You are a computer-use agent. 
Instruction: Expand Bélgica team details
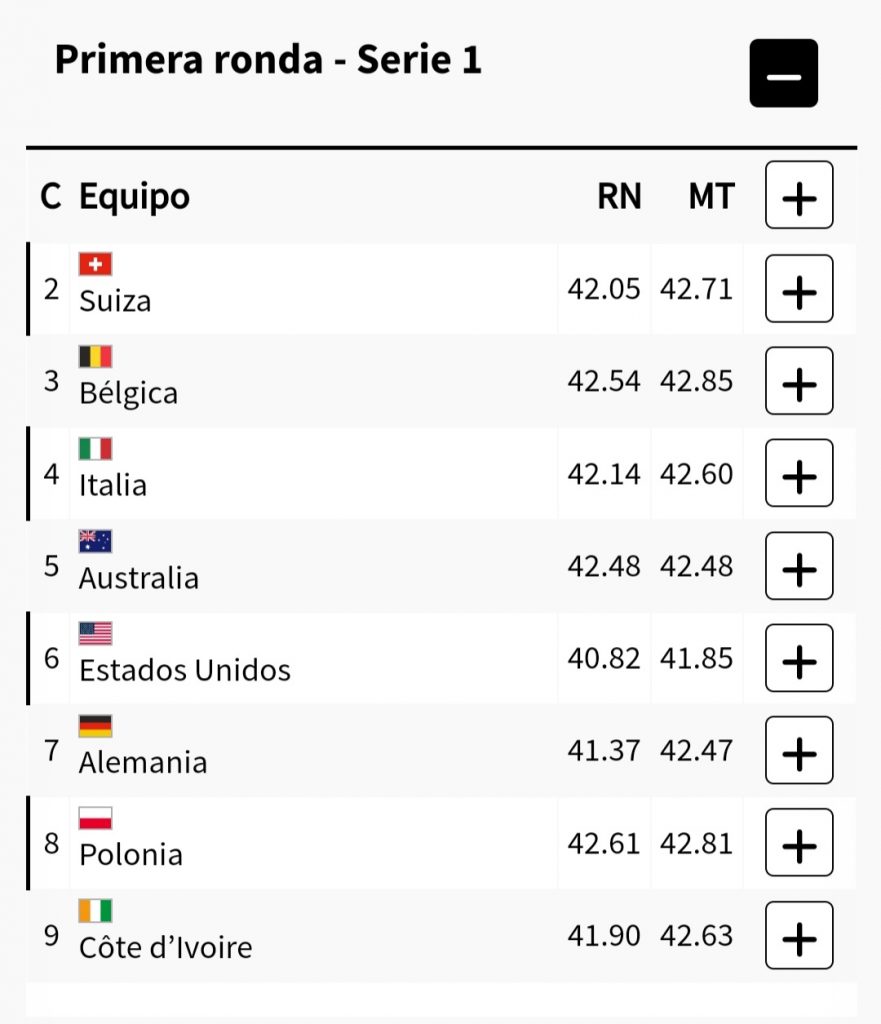(798, 381)
